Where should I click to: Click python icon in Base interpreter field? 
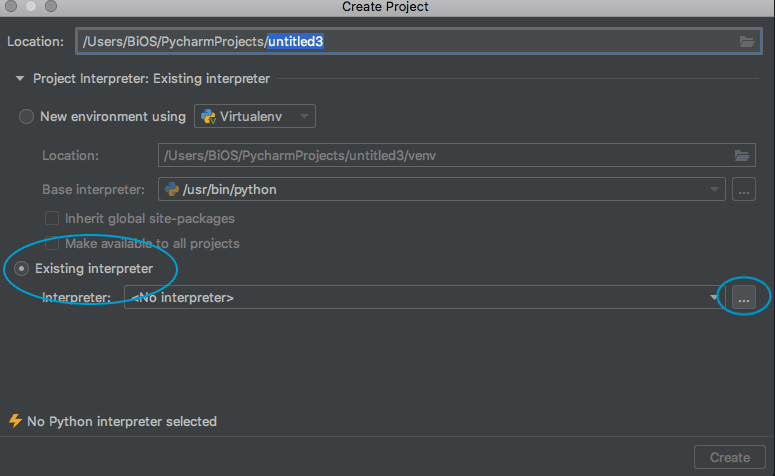(x=172, y=189)
